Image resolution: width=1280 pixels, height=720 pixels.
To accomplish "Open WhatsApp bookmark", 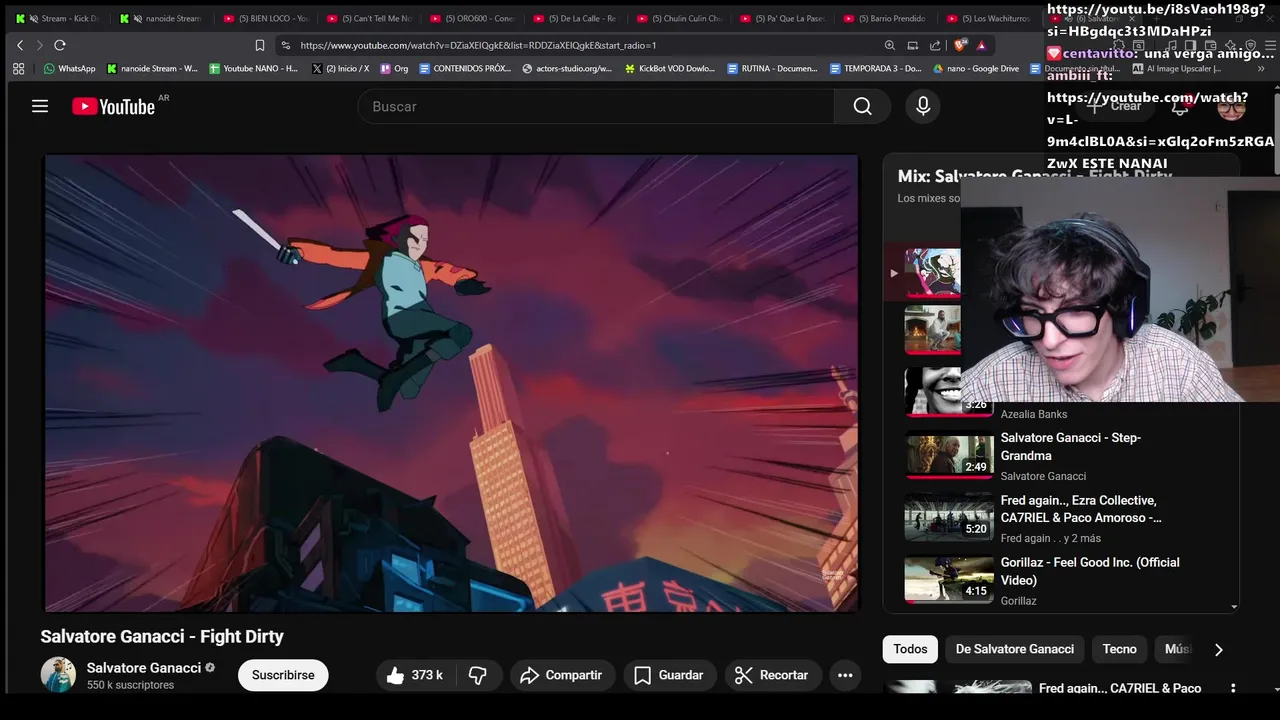I will click(x=69, y=68).
